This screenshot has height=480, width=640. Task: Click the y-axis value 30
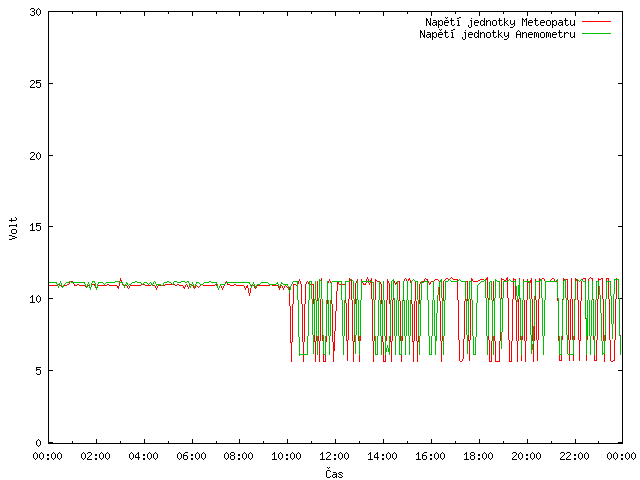[x=36, y=12]
